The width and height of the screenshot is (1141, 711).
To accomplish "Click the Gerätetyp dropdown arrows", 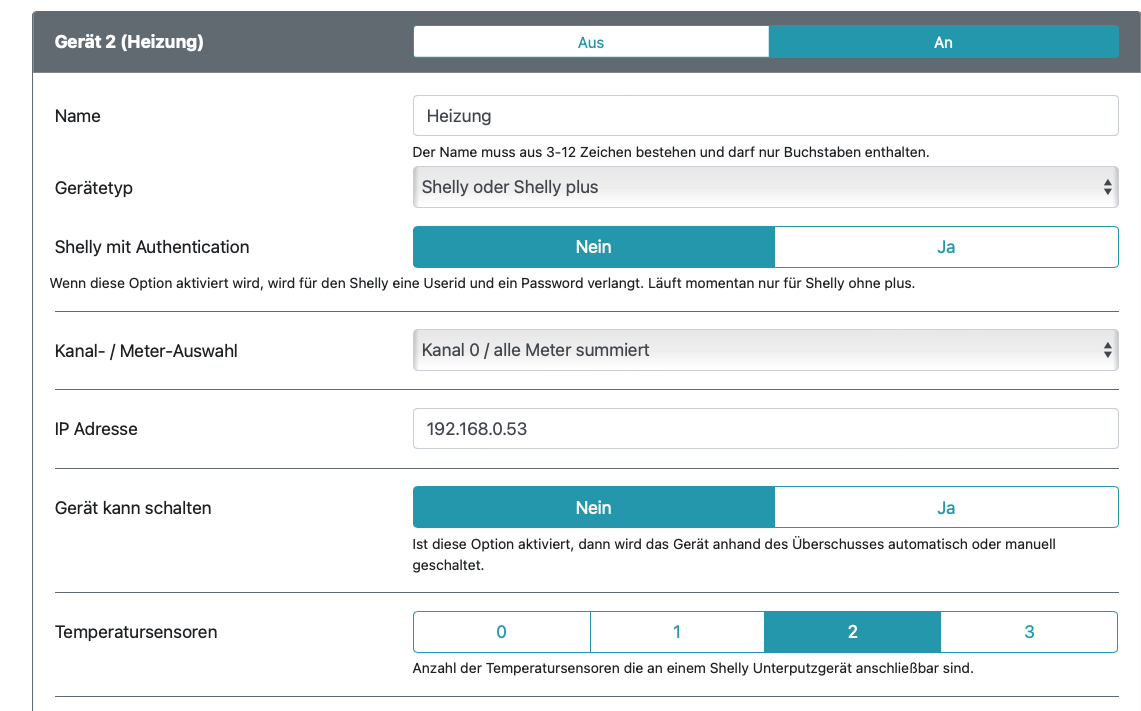I will click(x=1107, y=187).
